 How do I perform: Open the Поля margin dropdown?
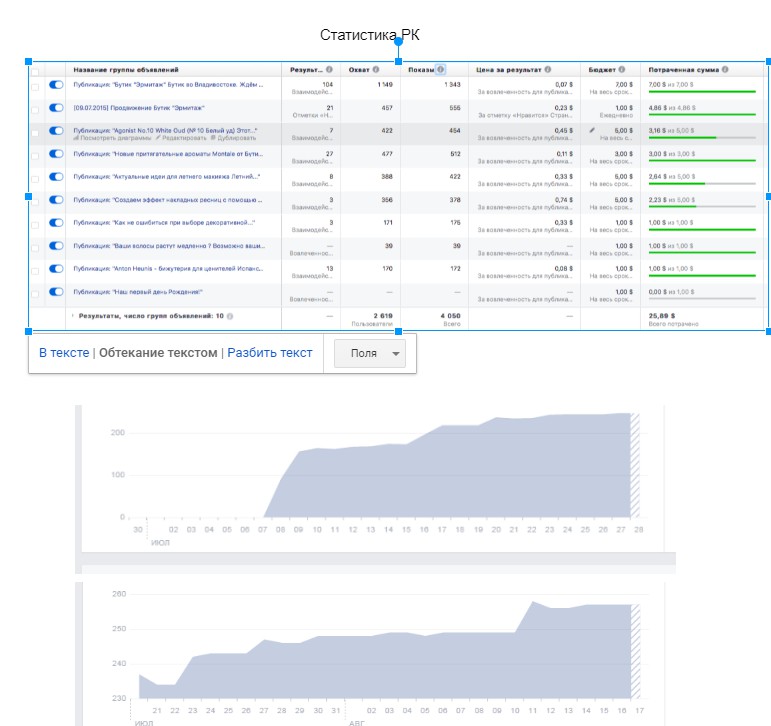pos(370,353)
